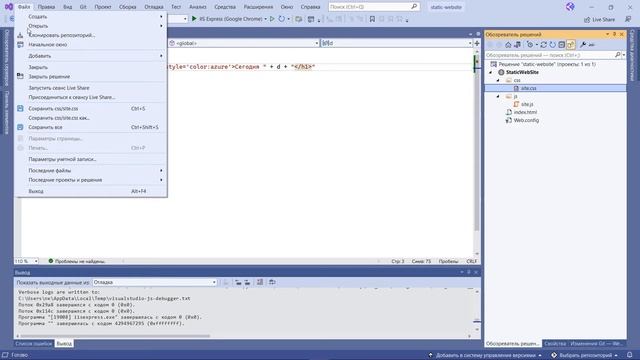The width and height of the screenshot is (640, 360).
Task: Refresh the Solution Explorer tree
Action: click(553, 44)
